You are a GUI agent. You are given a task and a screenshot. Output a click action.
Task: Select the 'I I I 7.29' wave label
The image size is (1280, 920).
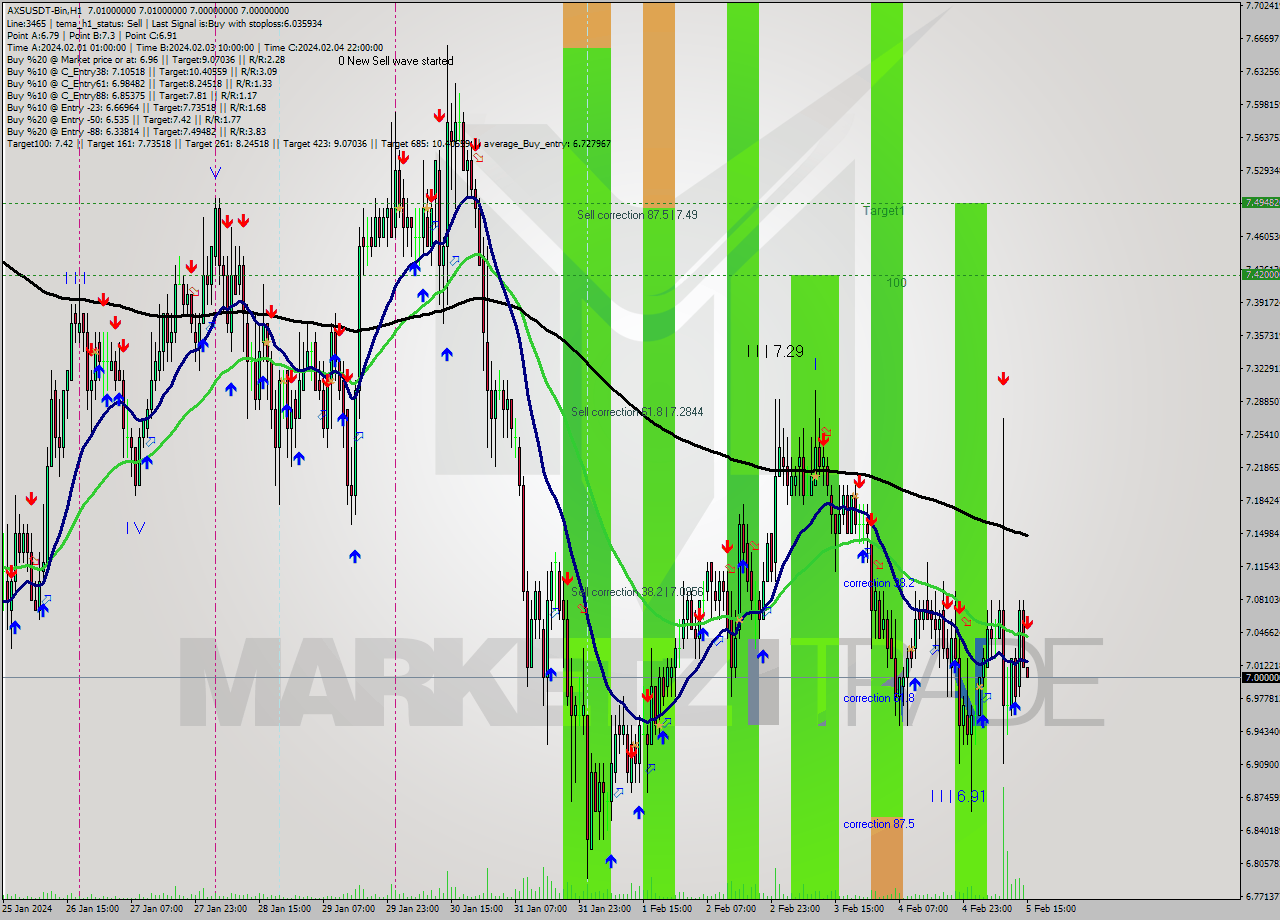click(775, 351)
